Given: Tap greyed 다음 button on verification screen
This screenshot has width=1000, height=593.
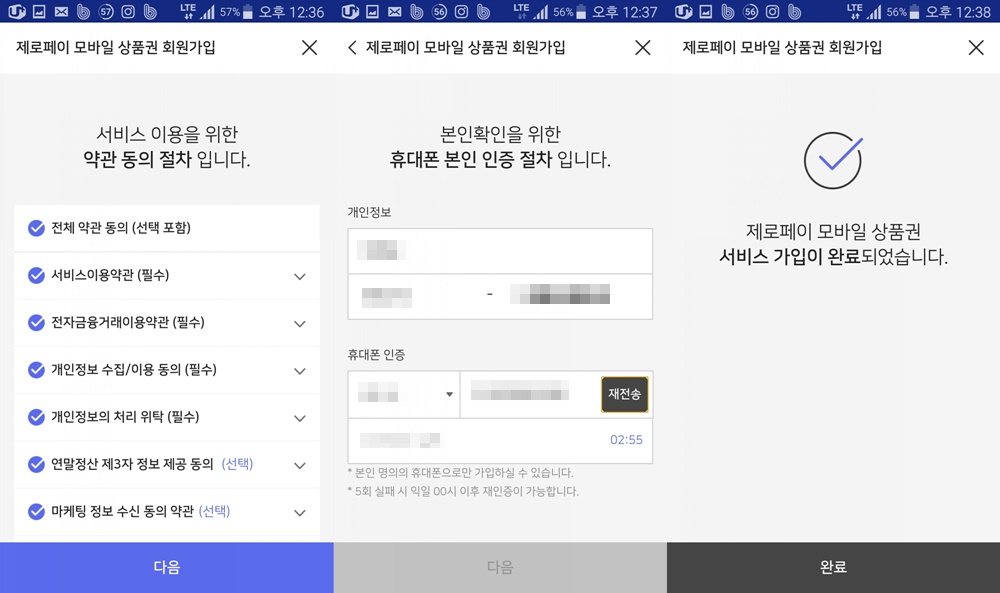Looking at the screenshot, I should click(500, 567).
